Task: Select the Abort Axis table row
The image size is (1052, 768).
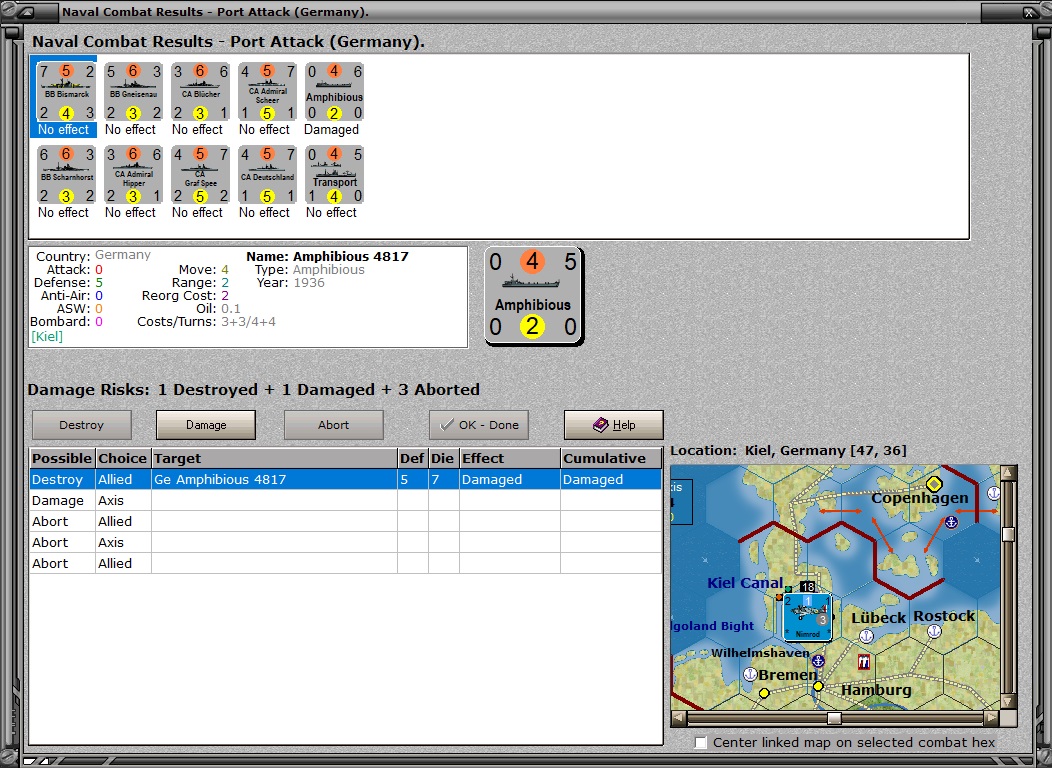Action: pyautogui.click(x=346, y=542)
